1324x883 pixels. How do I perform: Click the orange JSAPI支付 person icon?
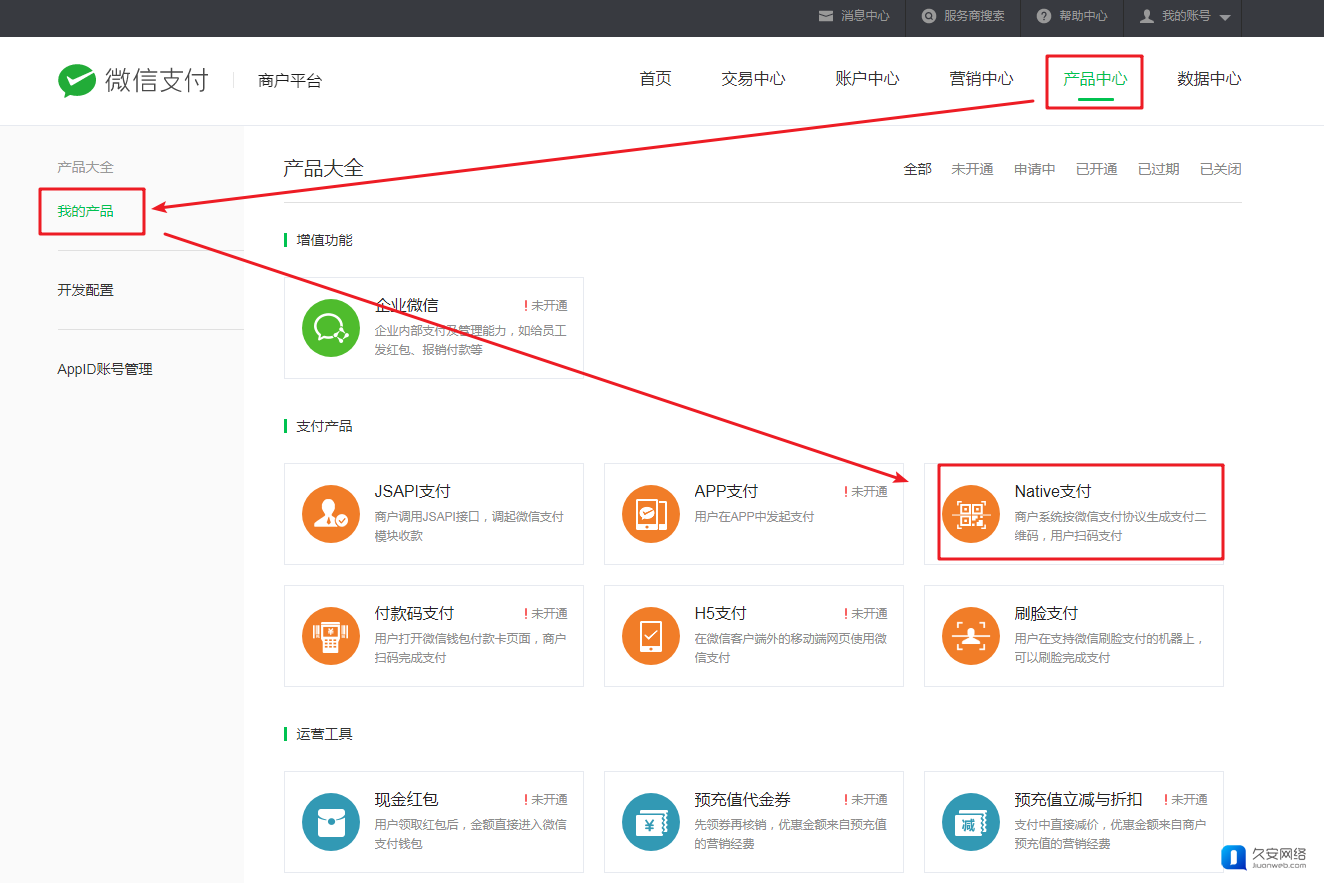point(331,514)
